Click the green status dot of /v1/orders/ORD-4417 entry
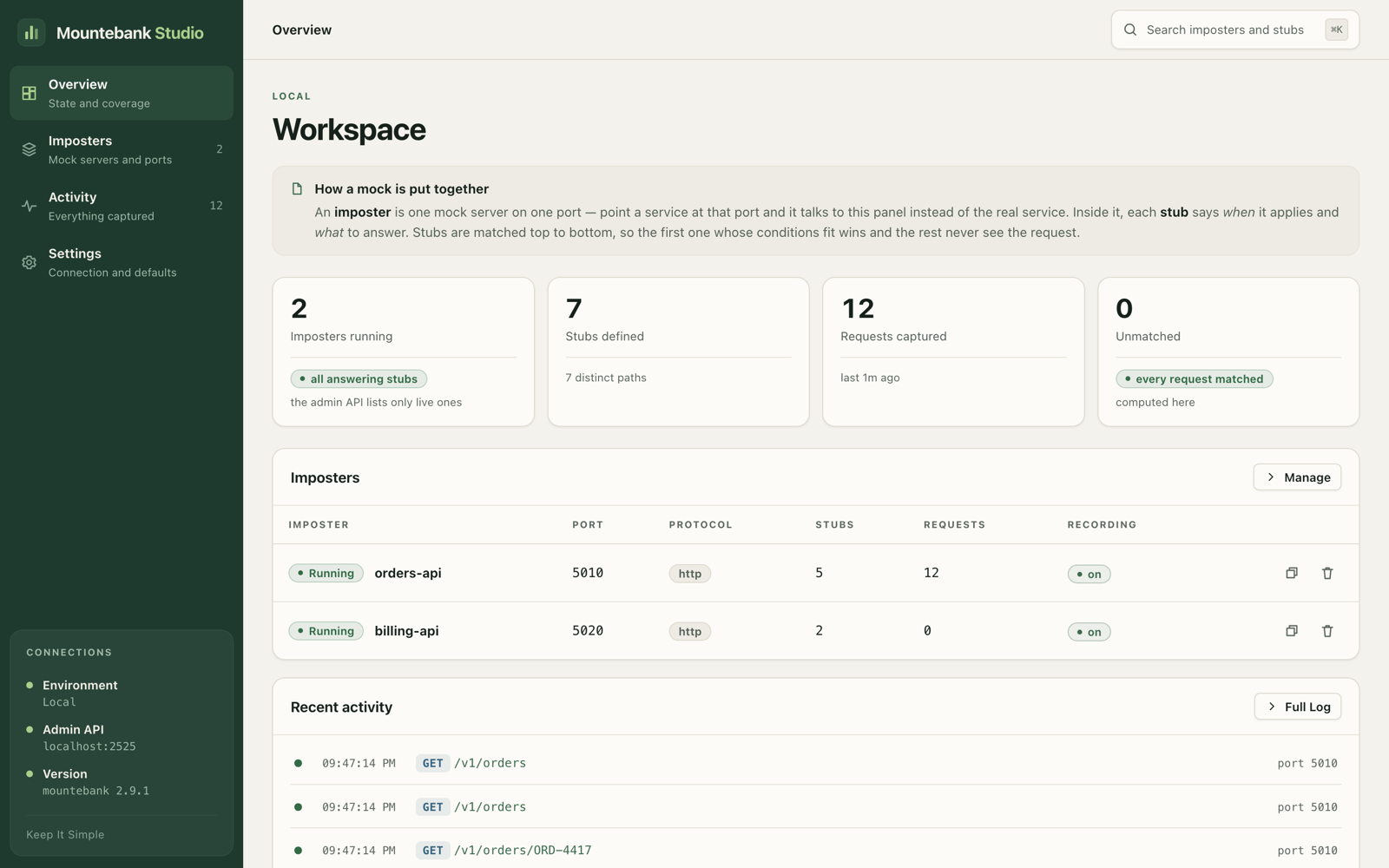The width and height of the screenshot is (1389, 868). point(298,851)
